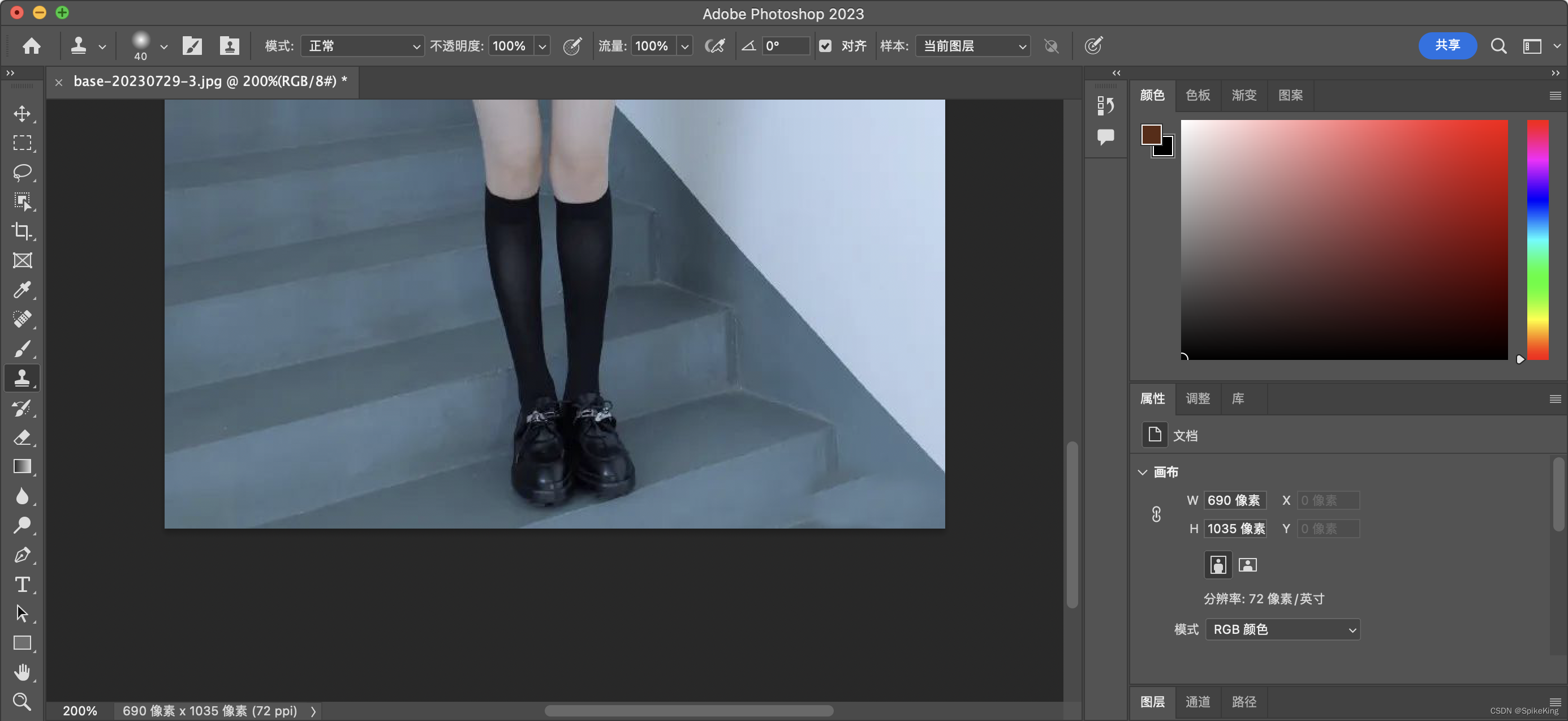The height and width of the screenshot is (721, 1568).
Task: Select the Zoom tool in toolbar
Action: pos(23,702)
